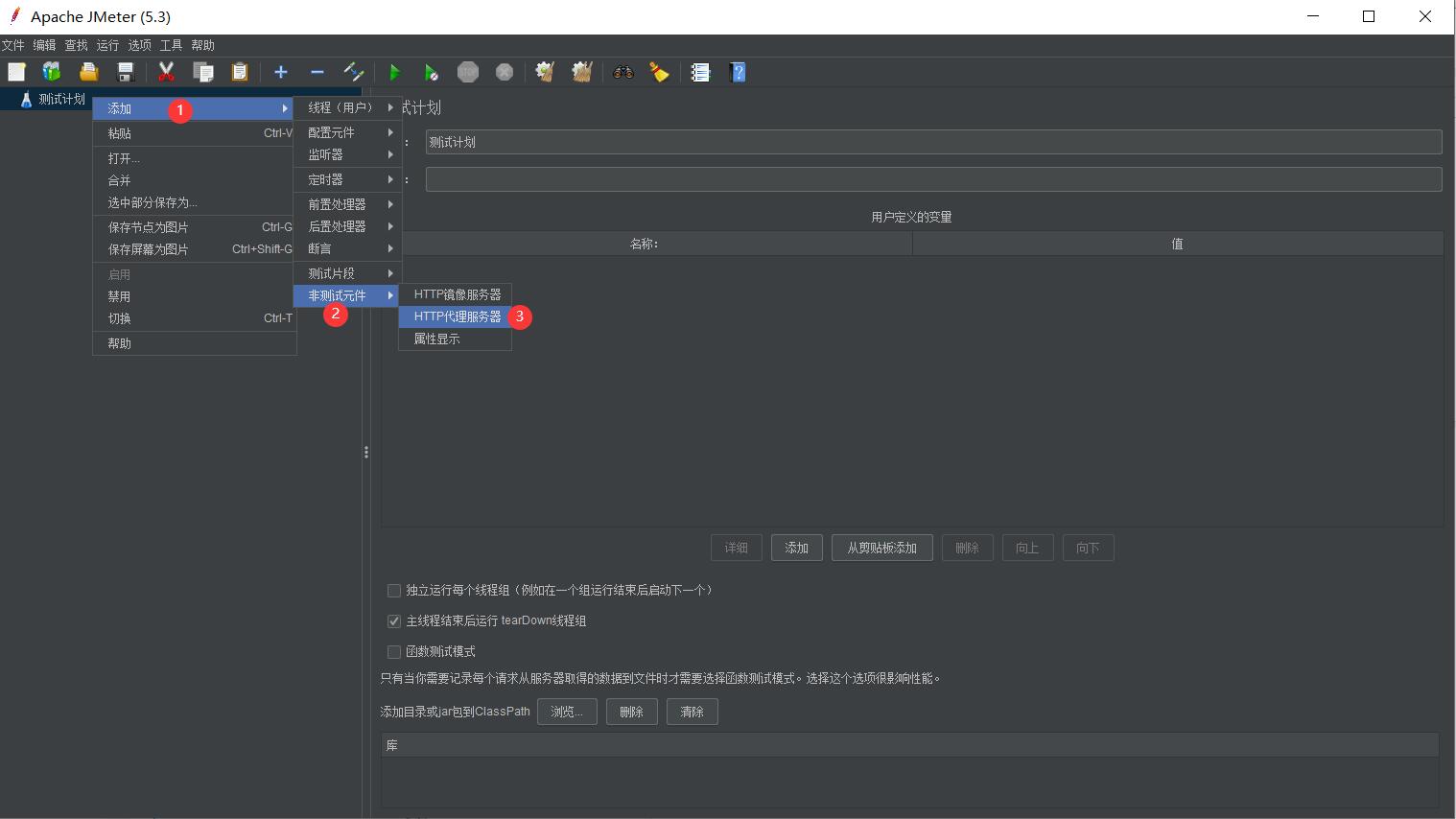This screenshot has height=819, width=1456.
Task: Click the 值 column header
Action: point(1177,244)
